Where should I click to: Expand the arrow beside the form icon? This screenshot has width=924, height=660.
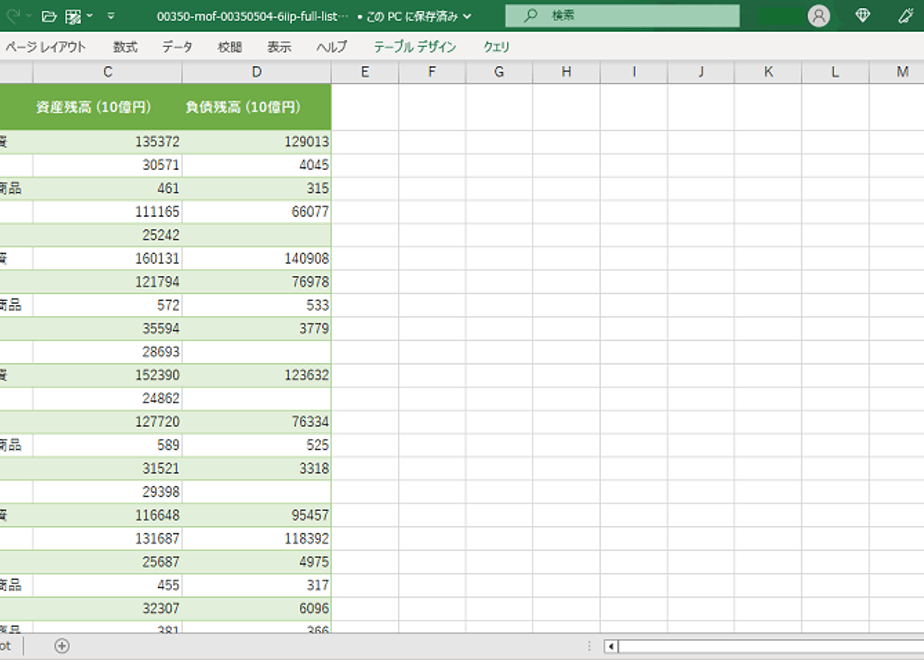click(90, 16)
